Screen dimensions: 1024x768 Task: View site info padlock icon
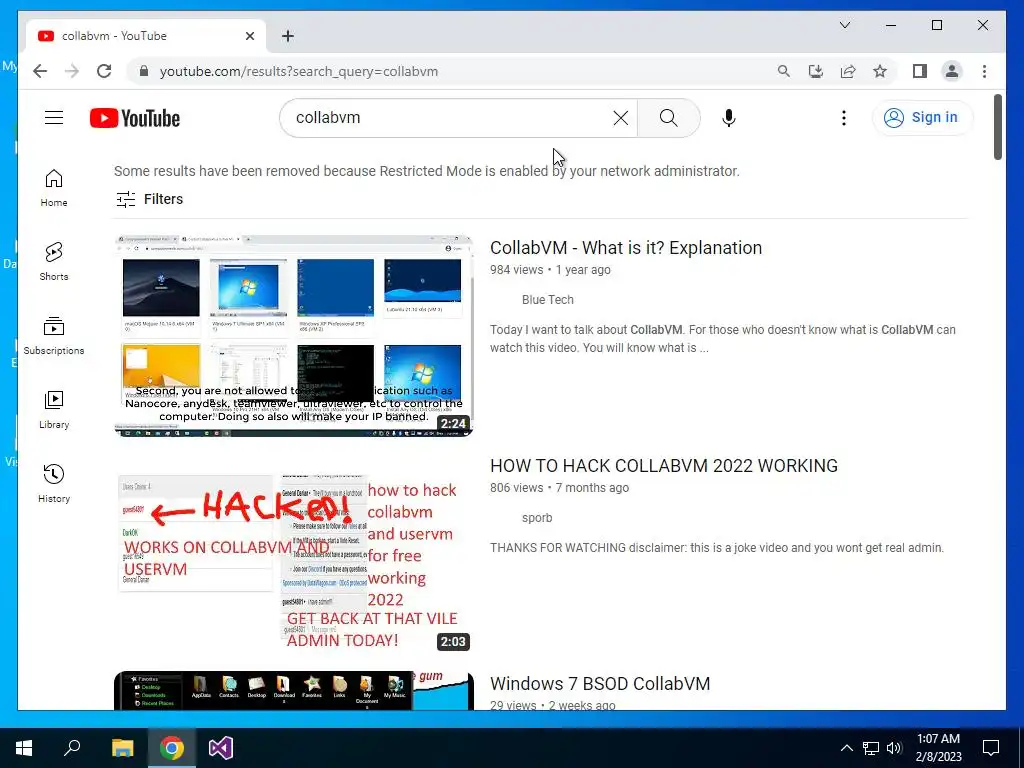tap(144, 71)
